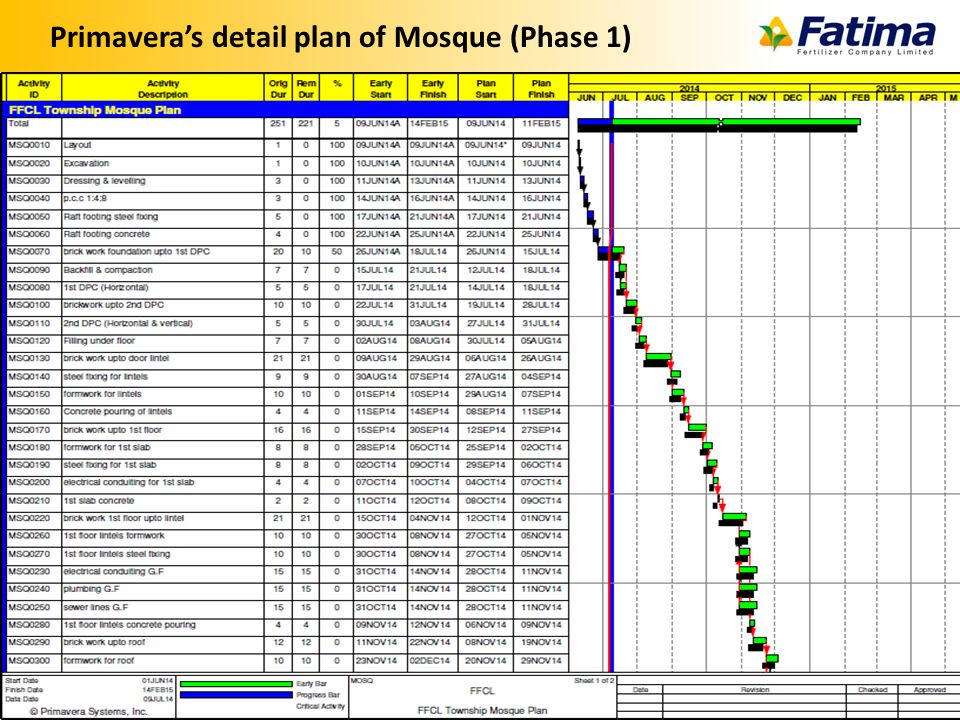Click the Approved column heading in footer
Image resolution: width=960 pixels, height=720 pixels.
tap(929, 689)
